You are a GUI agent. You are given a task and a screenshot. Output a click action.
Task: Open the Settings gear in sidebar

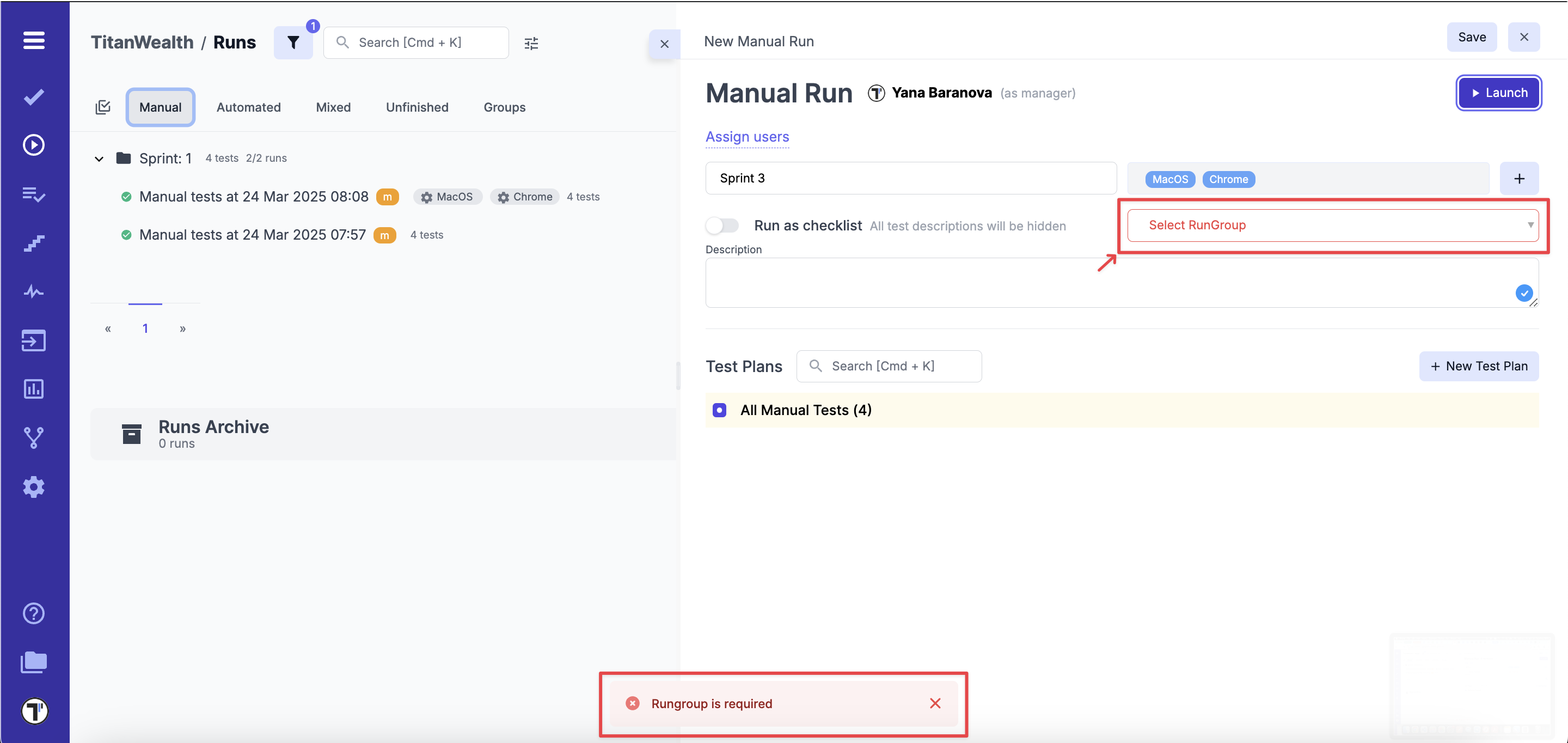point(33,486)
